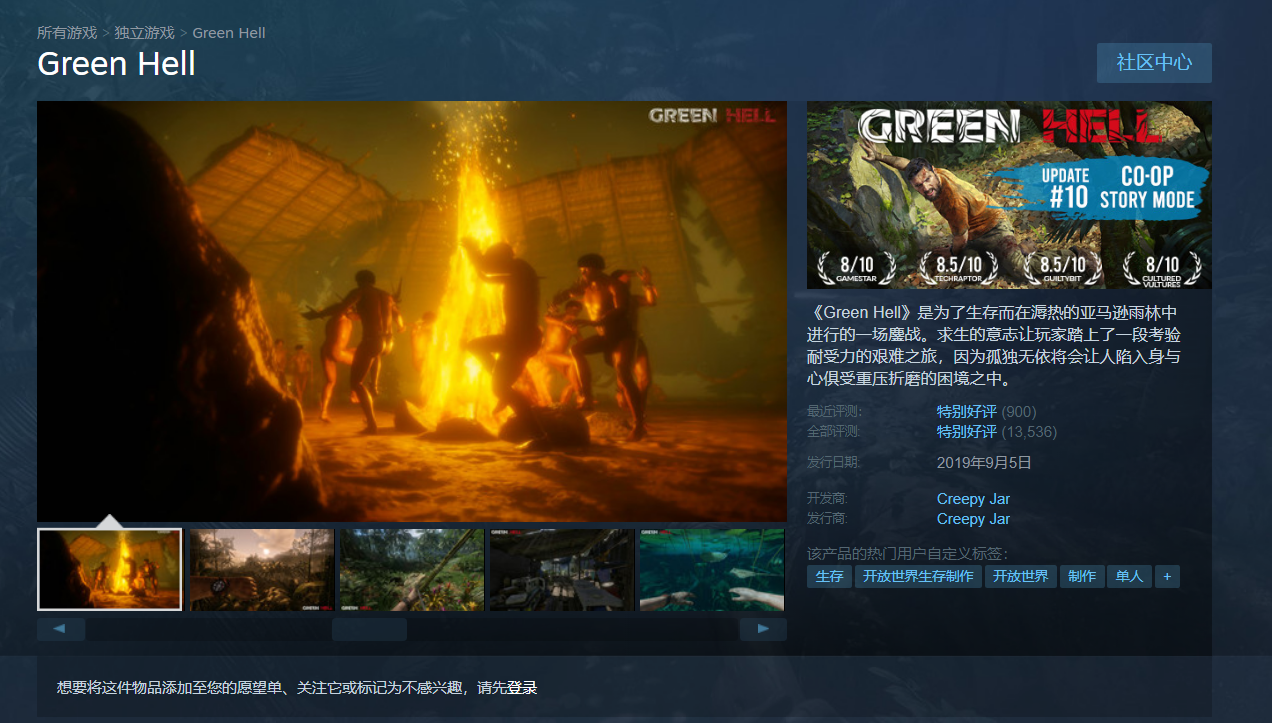Open the large bonfire screenshot
Screen dimensions: 1272x723
[412, 311]
